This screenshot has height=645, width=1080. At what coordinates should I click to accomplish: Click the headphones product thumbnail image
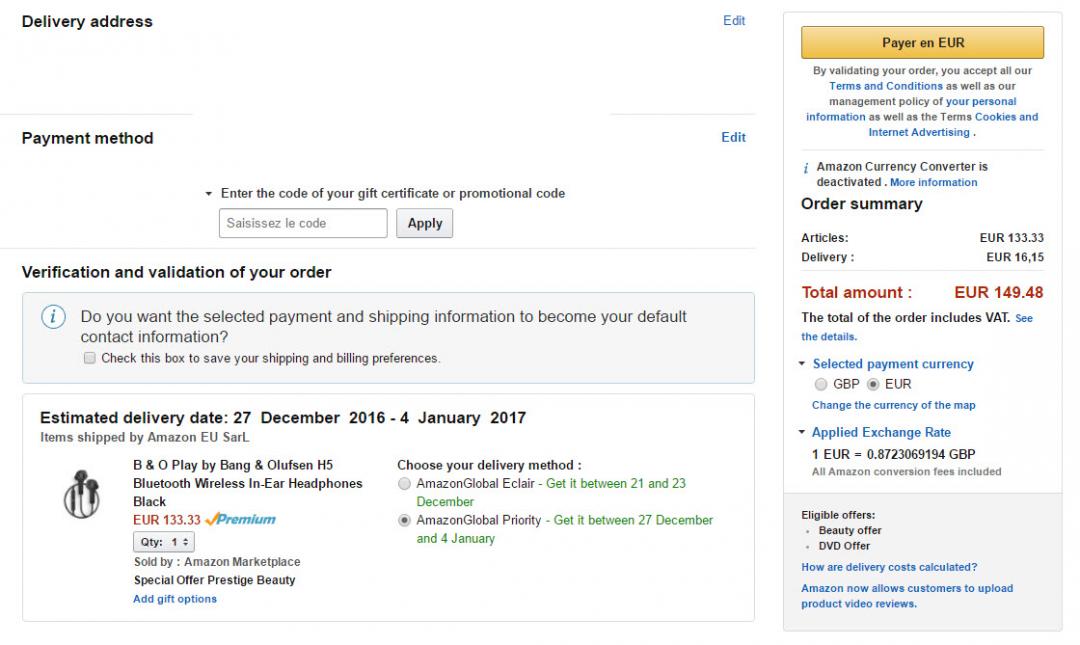coord(81,493)
